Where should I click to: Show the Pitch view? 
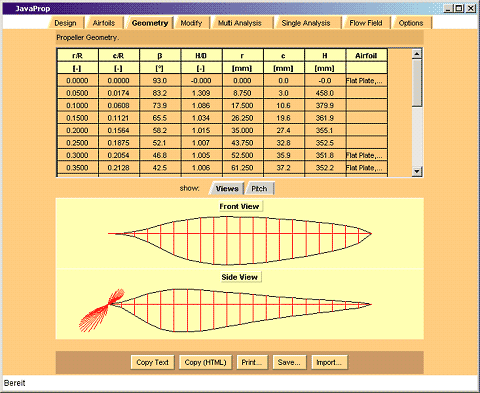tap(259, 189)
